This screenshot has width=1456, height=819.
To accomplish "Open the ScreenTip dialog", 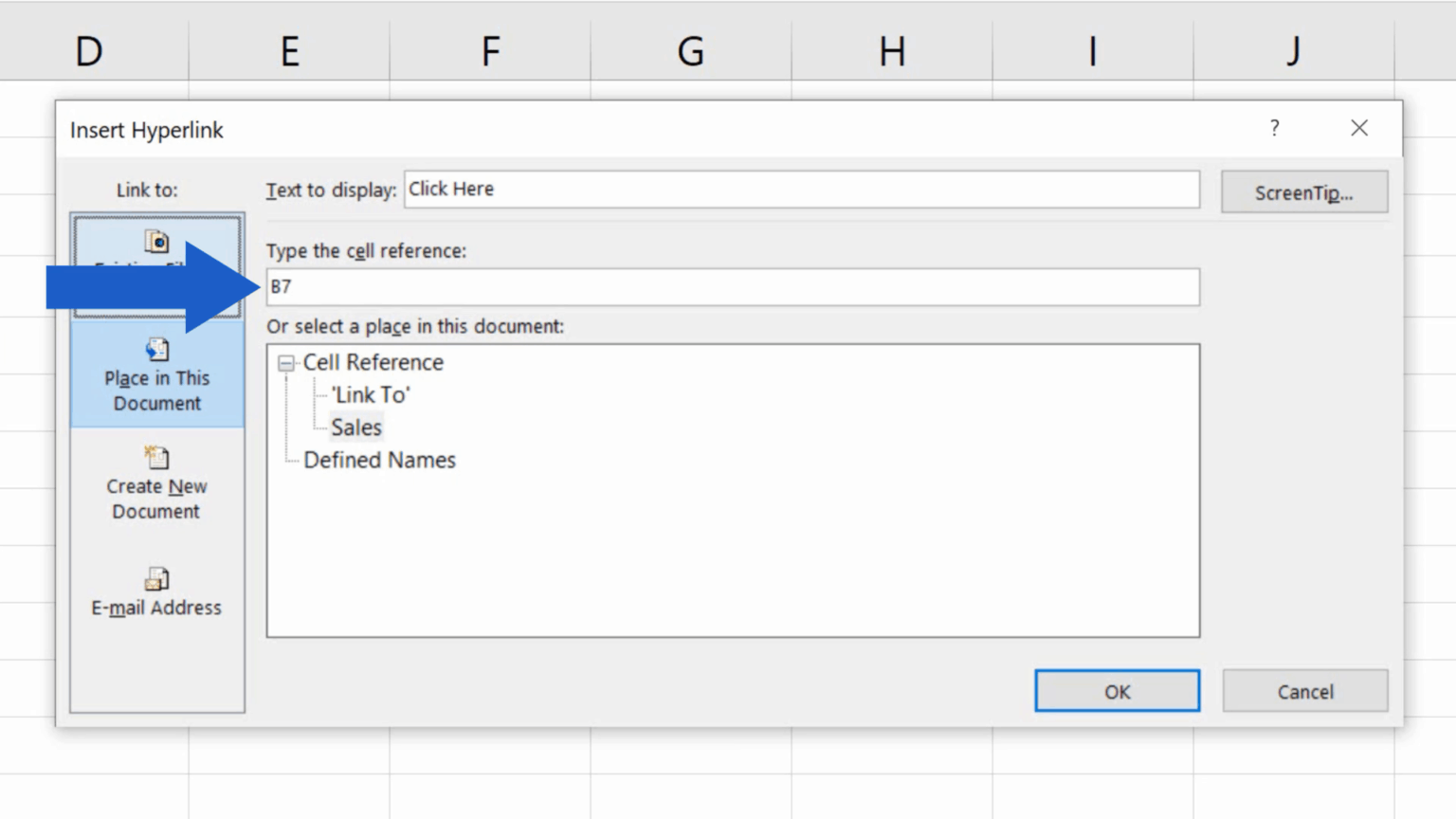I will point(1304,191).
